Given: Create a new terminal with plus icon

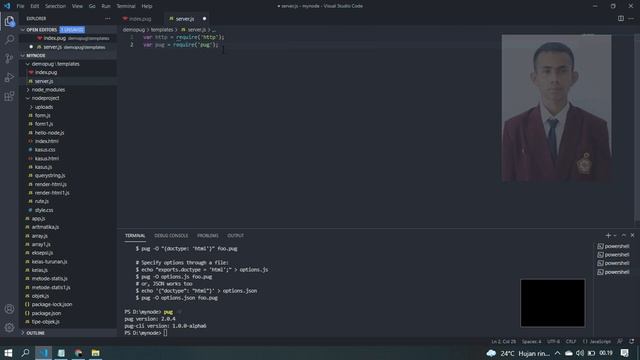Looking at the screenshot, I should click(608, 236).
